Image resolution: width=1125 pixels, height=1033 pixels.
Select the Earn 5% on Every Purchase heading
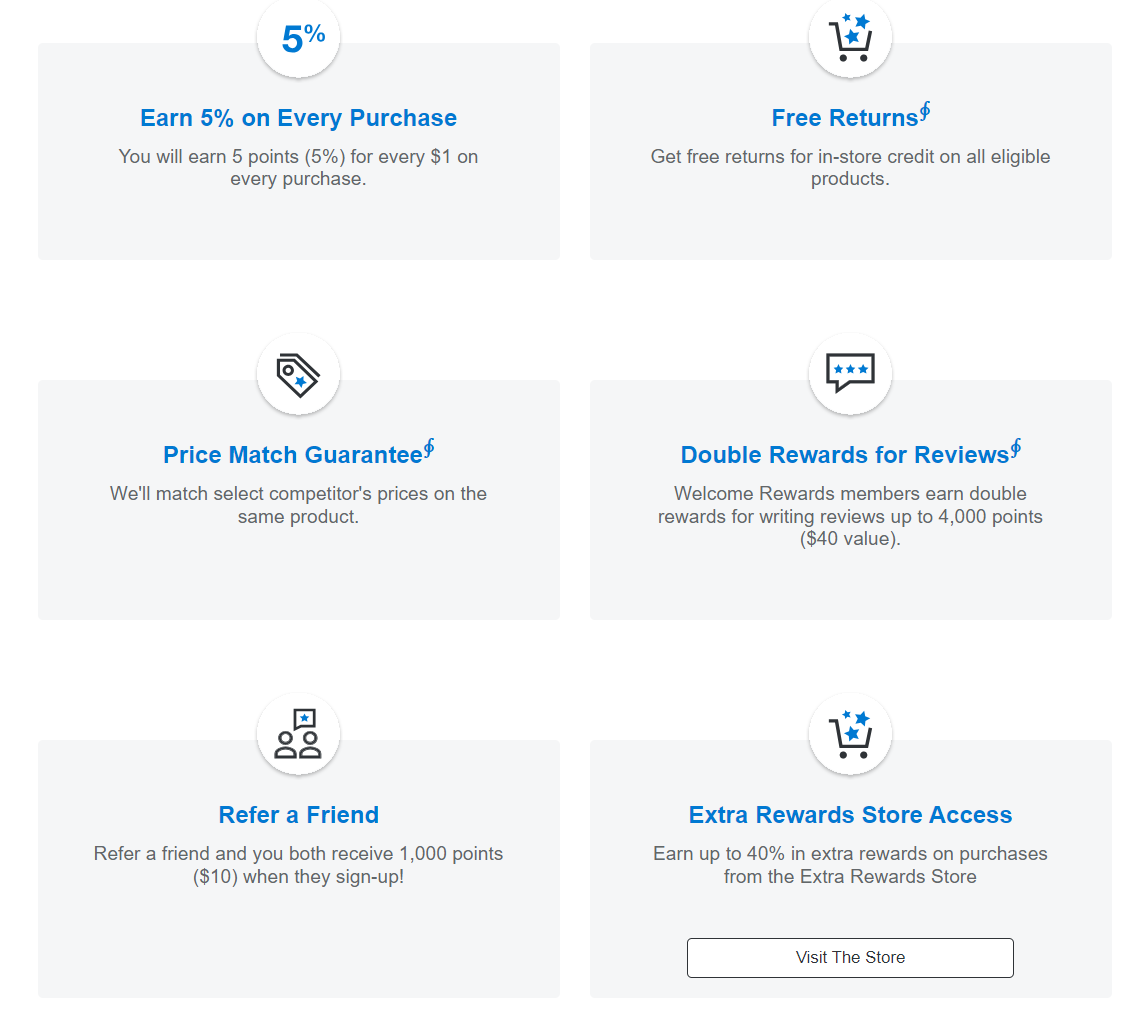298,118
